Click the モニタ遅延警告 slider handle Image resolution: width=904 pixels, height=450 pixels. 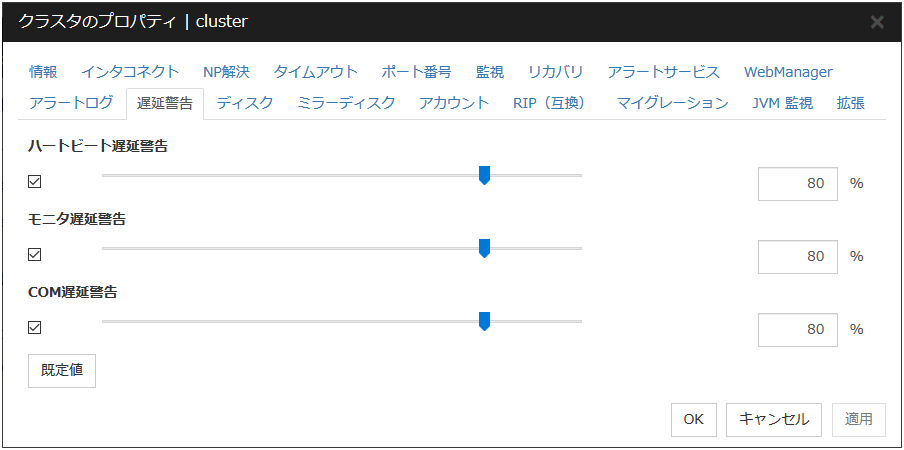(x=484, y=248)
